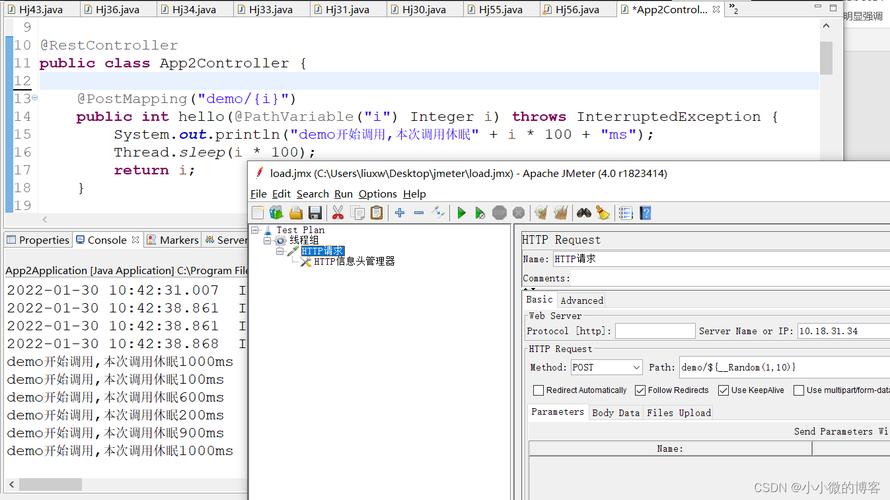
Task: Open JMeter Help menu
Action: (x=414, y=194)
